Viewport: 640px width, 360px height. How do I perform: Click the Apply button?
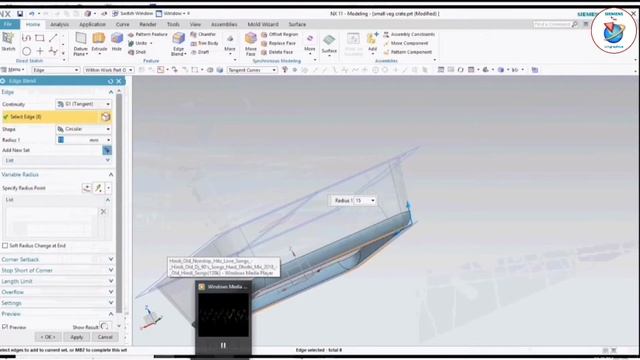coord(77,337)
